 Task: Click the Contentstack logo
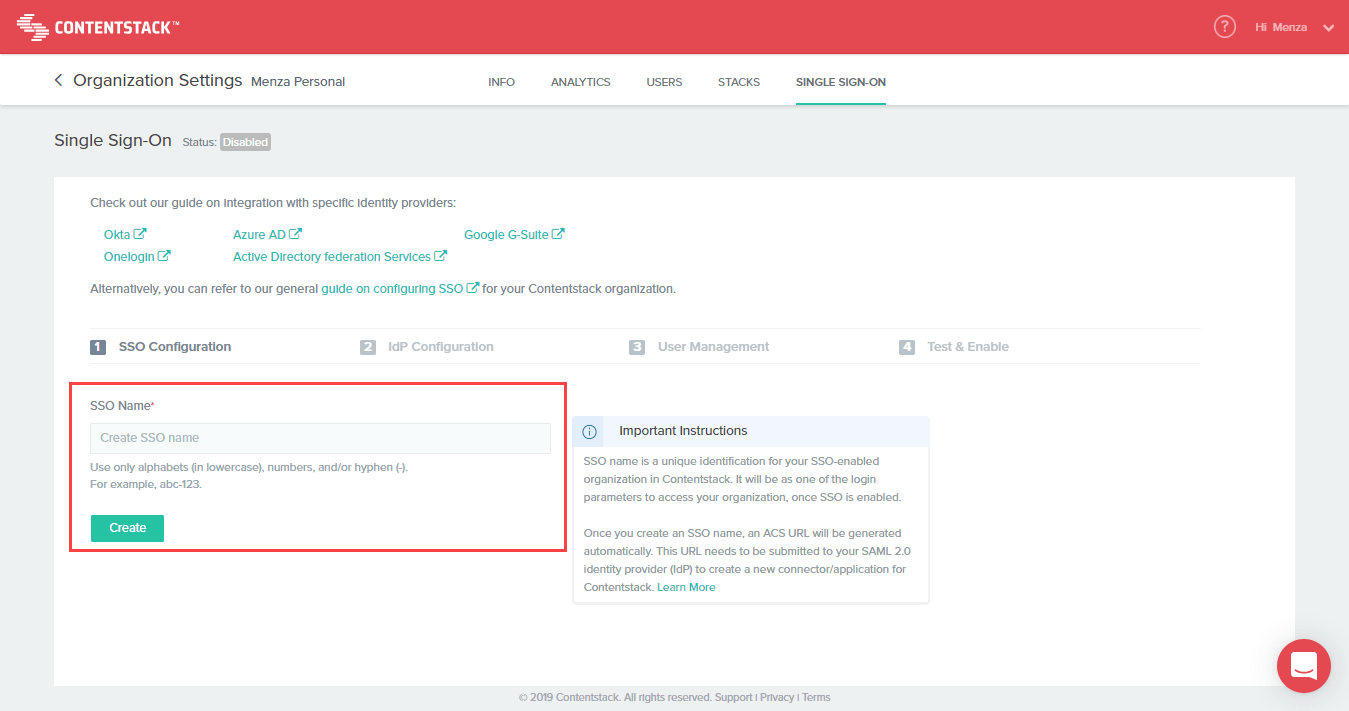click(x=99, y=27)
